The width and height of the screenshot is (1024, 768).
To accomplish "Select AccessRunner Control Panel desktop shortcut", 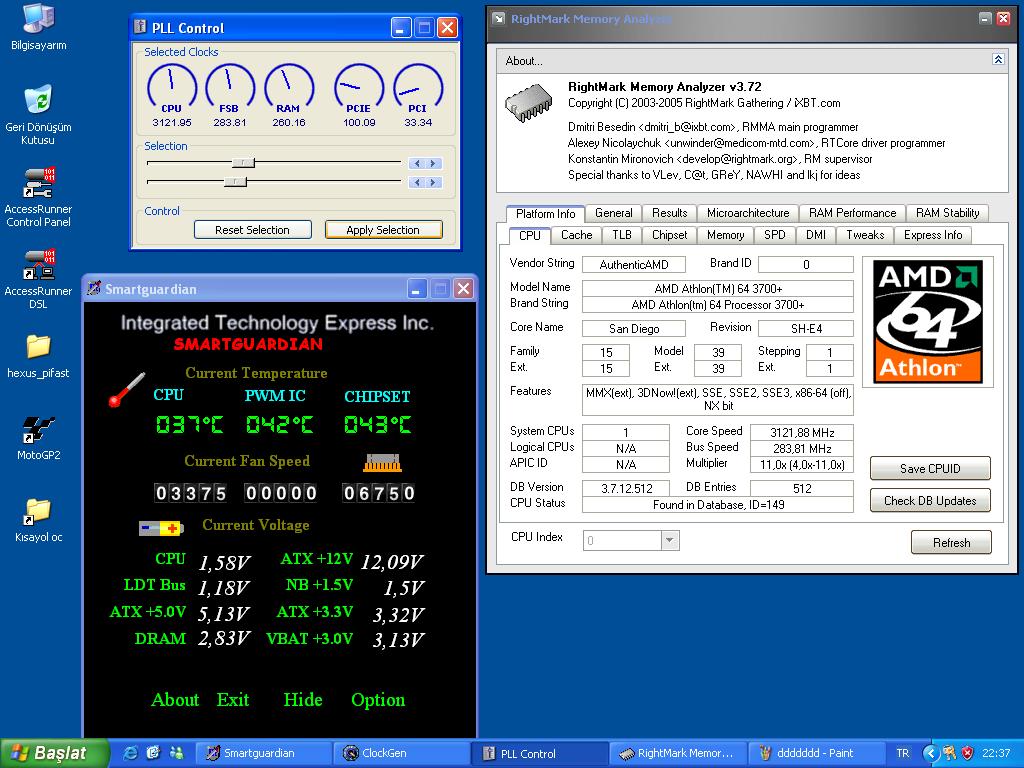I will 38,197.
